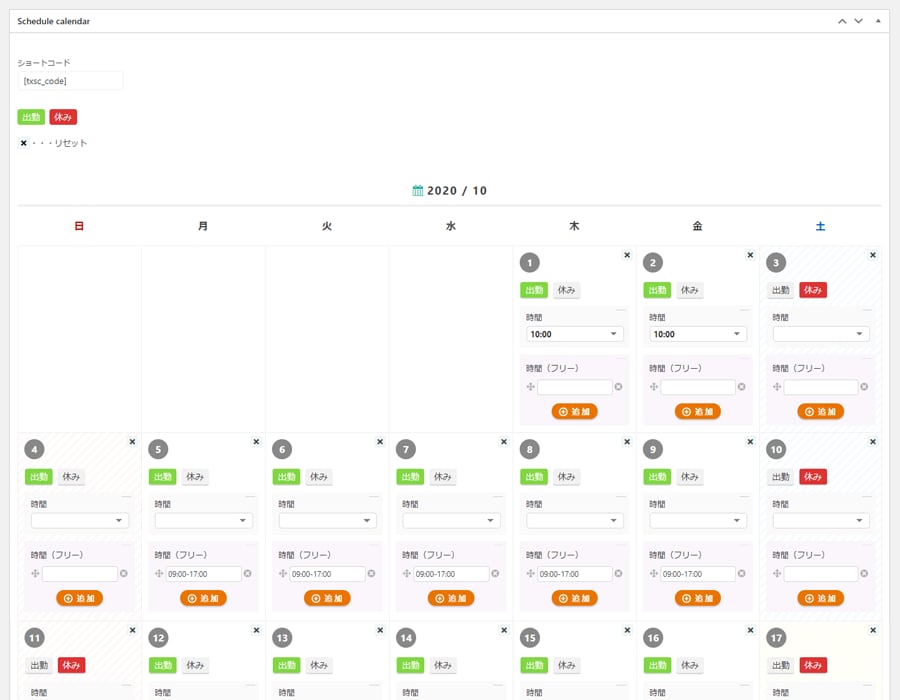Viewport: 900px width, 700px height.
Task: Reset day 7 with the X icon
Action: pos(503,442)
